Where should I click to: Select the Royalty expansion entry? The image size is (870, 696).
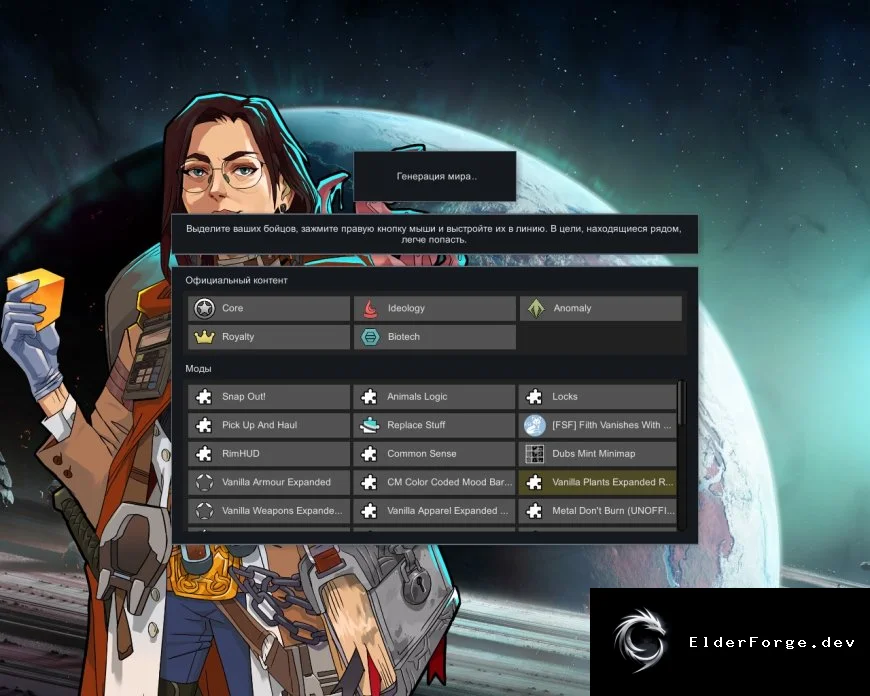269,337
